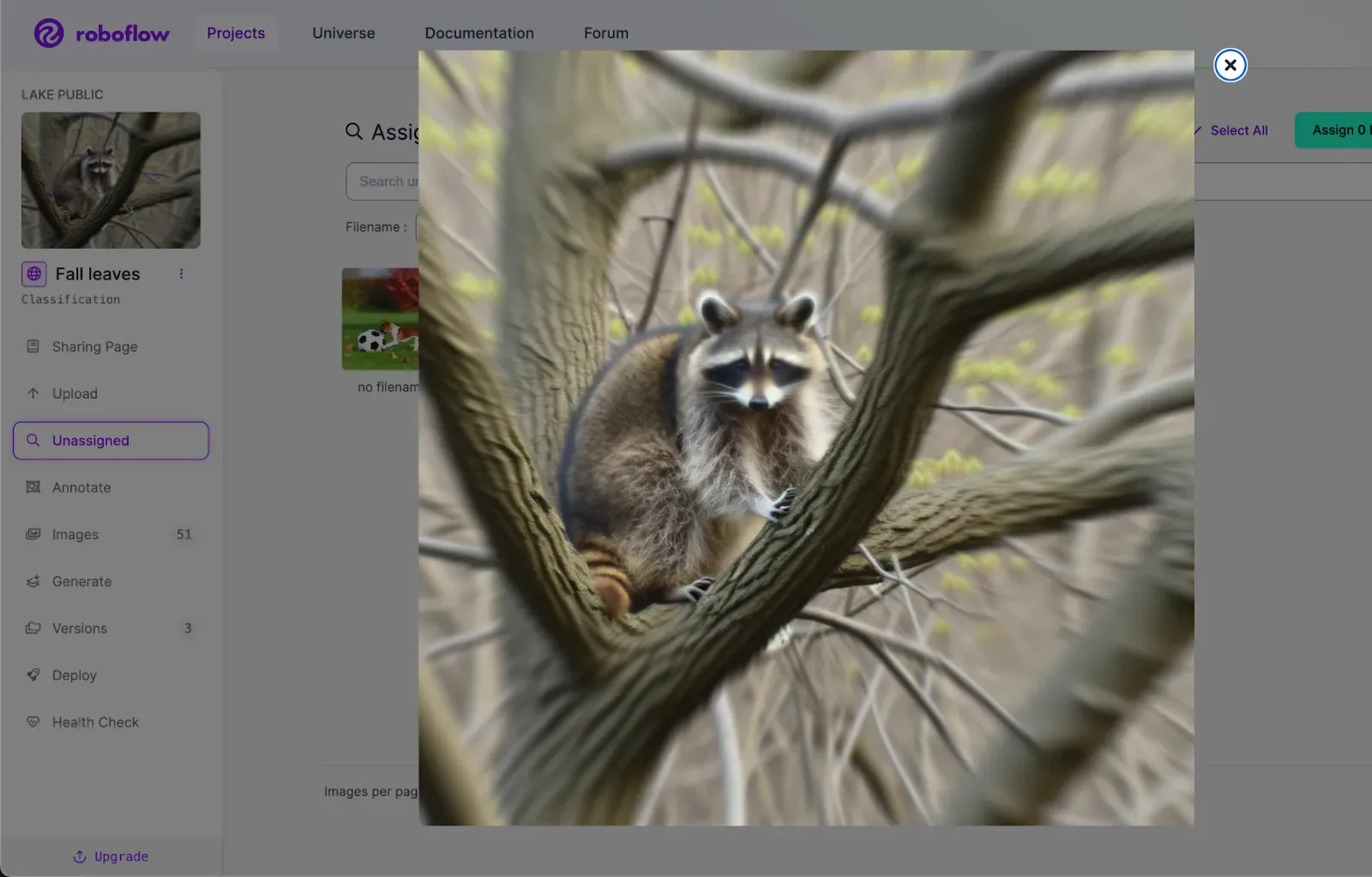Click the Roboflow logo
Viewport: 1372px width, 877px height.
(x=102, y=33)
